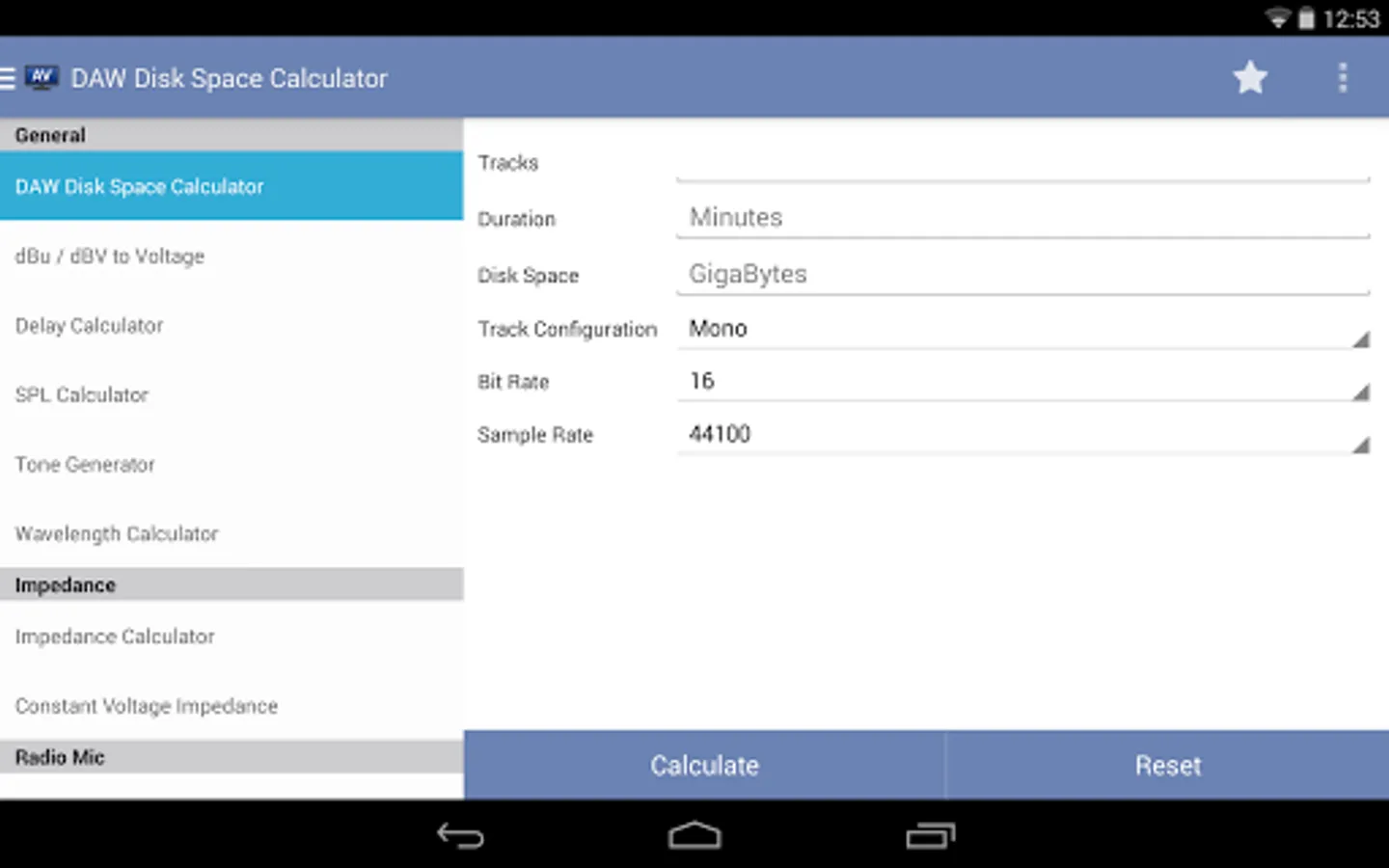Click the Impedance section header
The height and width of the screenshot is (868, 1389).
231,584
